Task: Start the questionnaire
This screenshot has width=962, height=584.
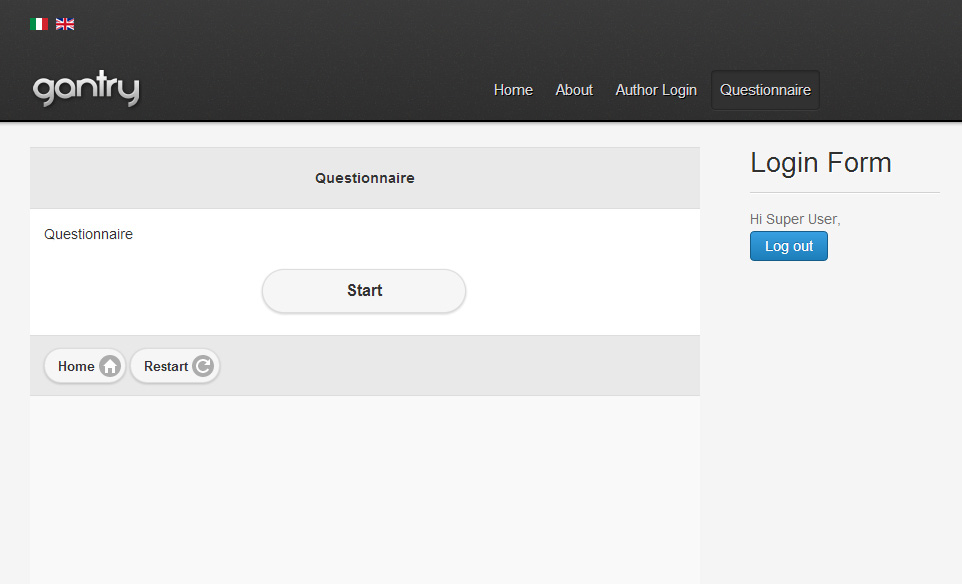Action: (x=364, y=291)
